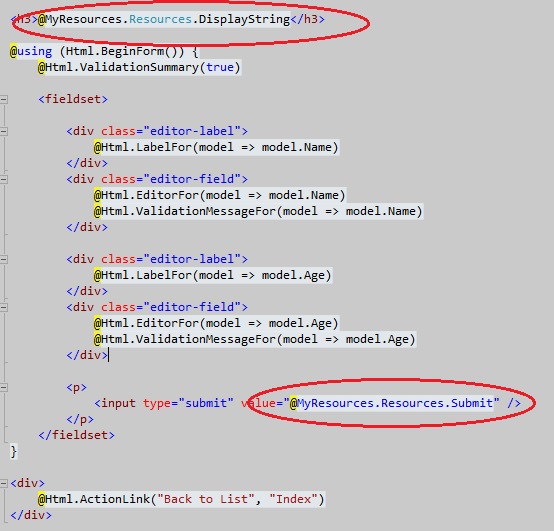Click the @Html.EditorFor model.Age line

pos(216,323)
